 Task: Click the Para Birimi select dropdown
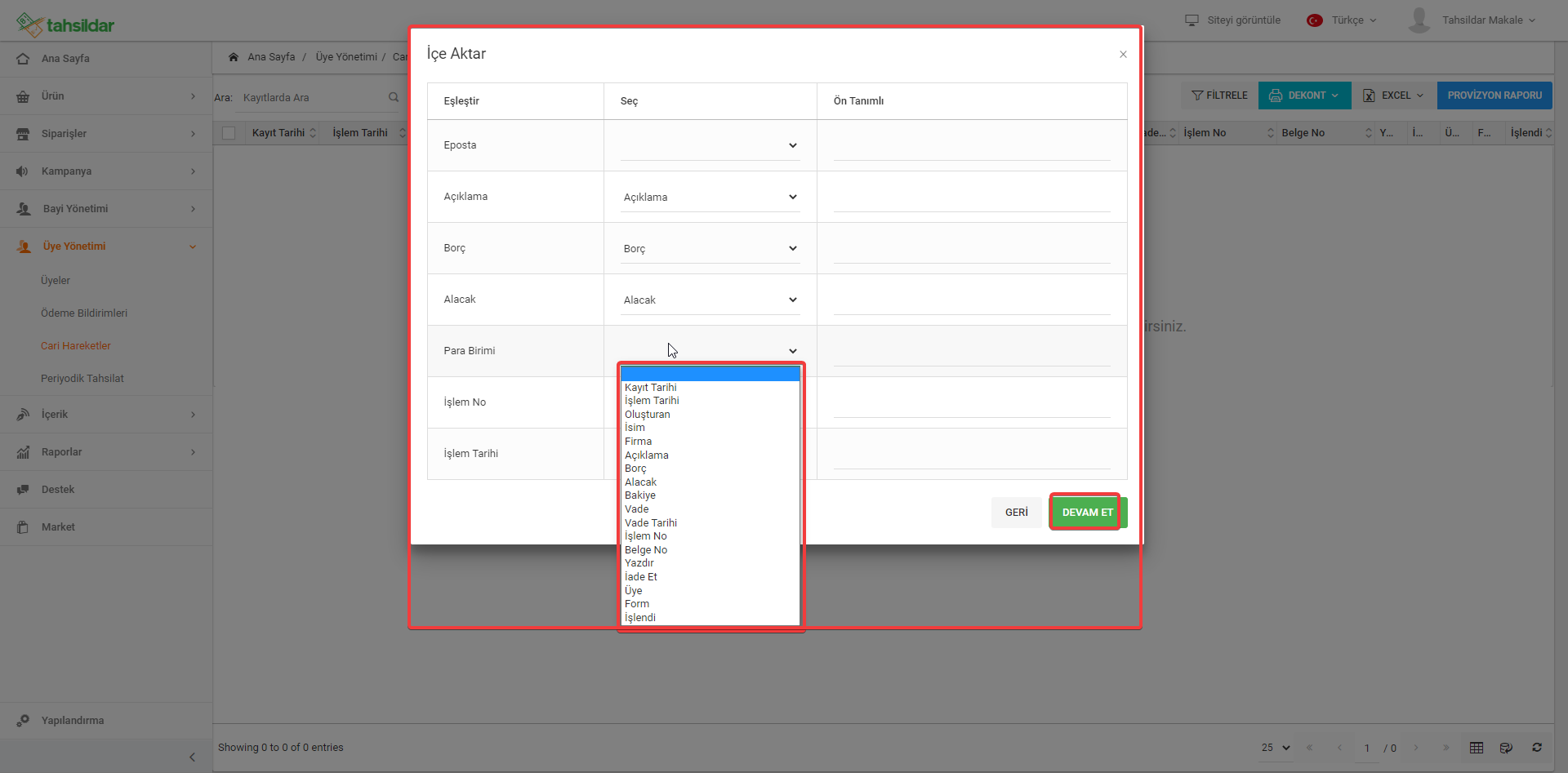pos(710,351)
